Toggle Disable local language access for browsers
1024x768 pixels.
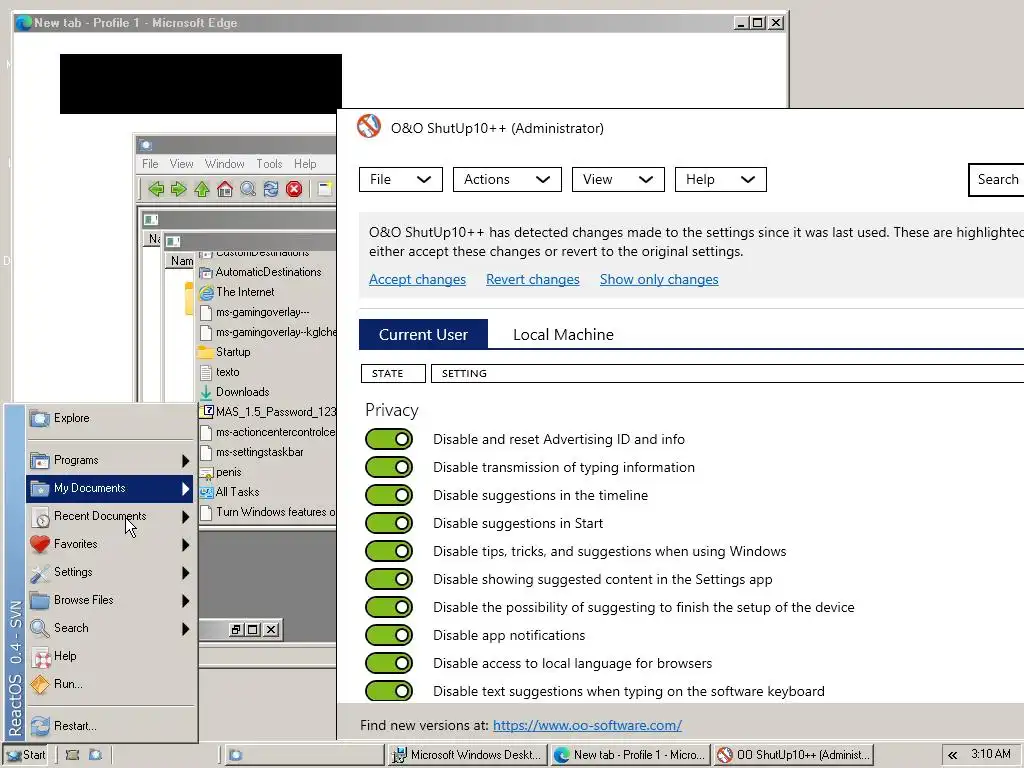(x=389, y=664)
